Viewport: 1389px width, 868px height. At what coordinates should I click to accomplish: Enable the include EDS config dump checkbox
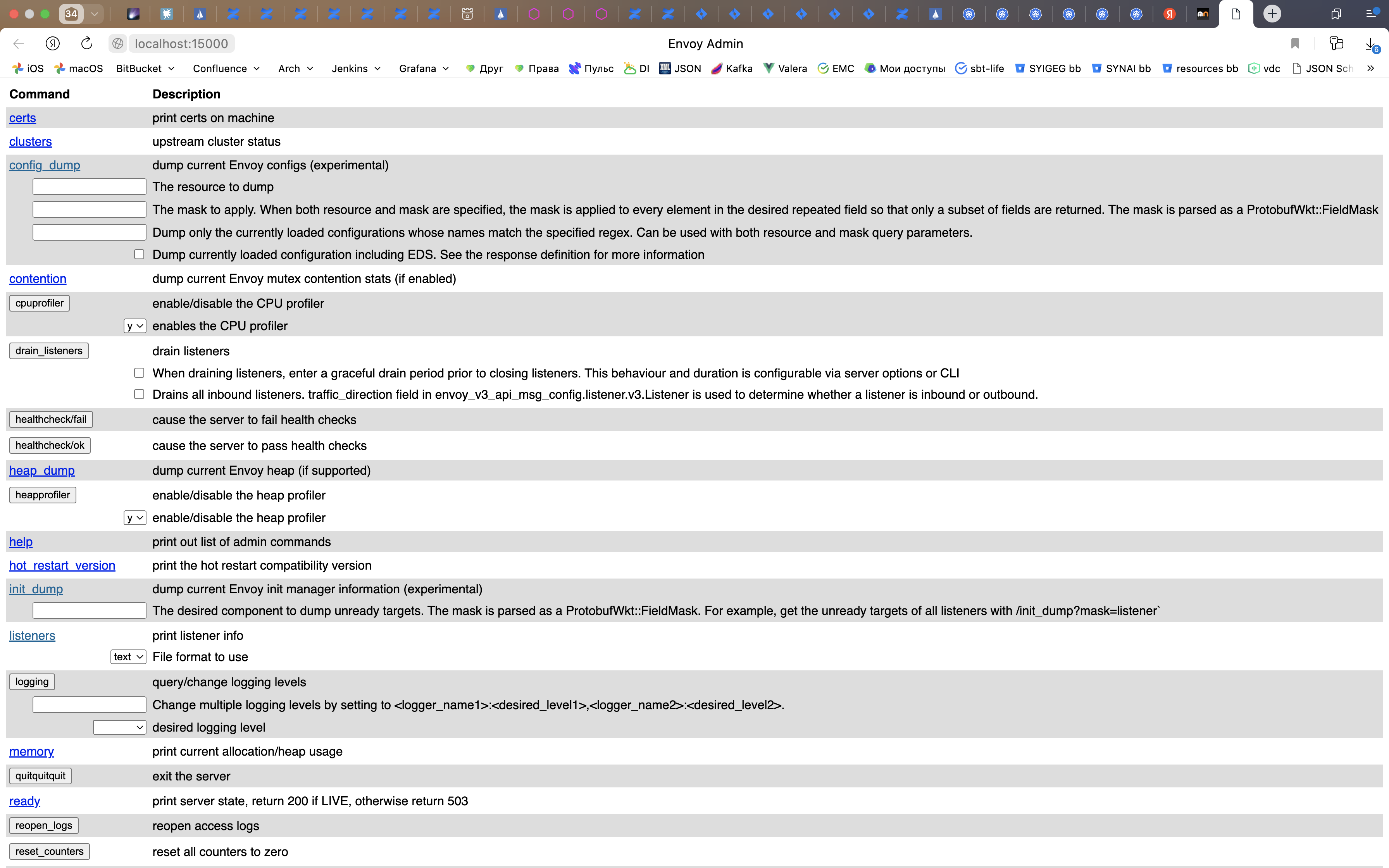pyautogui.click(x=139, y=254)
